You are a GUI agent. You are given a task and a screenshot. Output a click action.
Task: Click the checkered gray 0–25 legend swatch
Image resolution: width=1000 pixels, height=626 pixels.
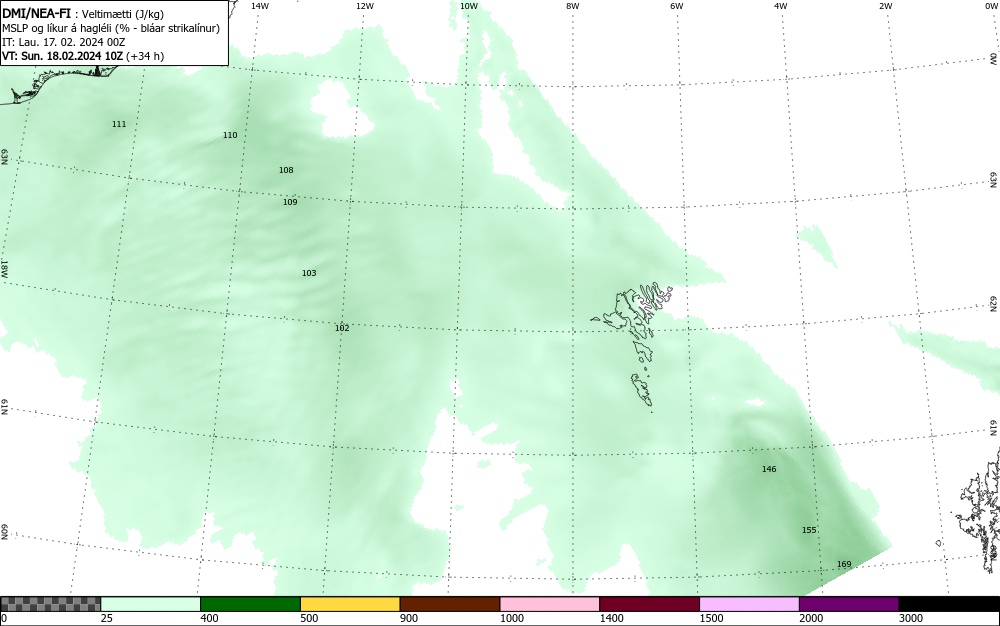pos(50,604)
